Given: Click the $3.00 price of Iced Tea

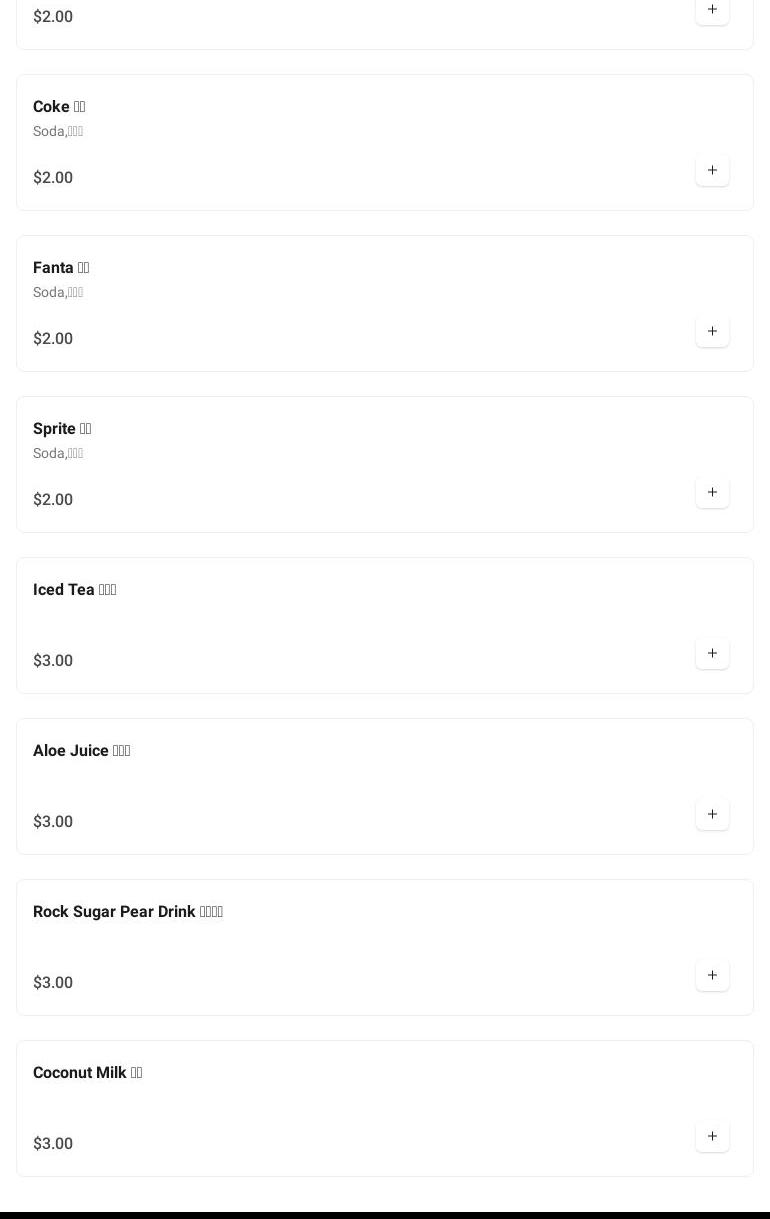Looking at the screenshot, I should [53, 661].
